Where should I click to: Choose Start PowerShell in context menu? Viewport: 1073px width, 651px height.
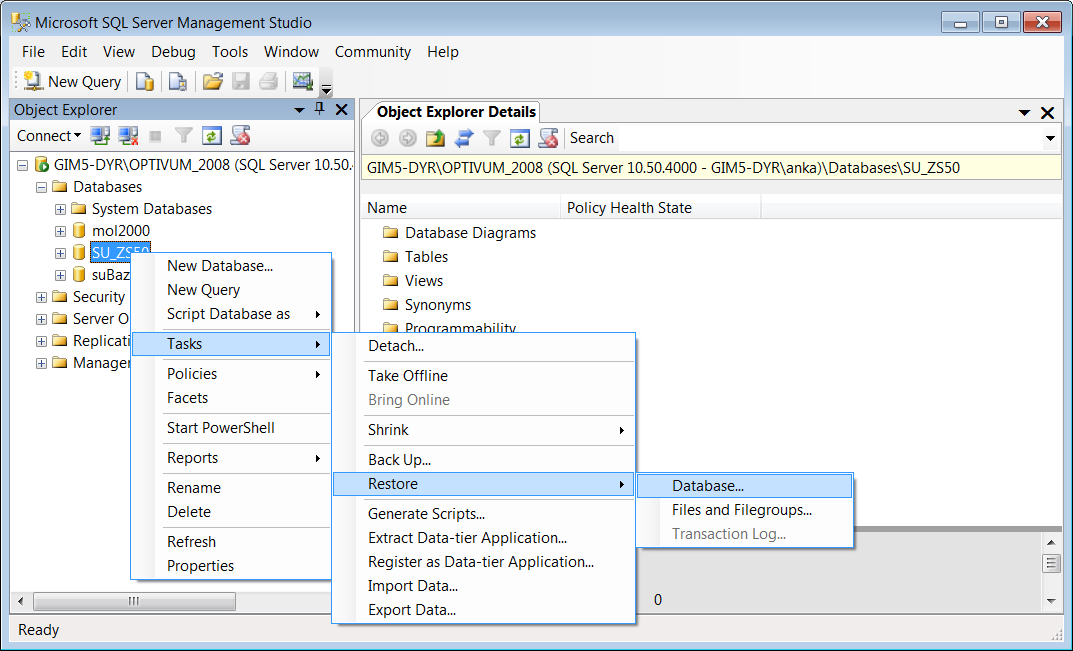pos(231,428)
